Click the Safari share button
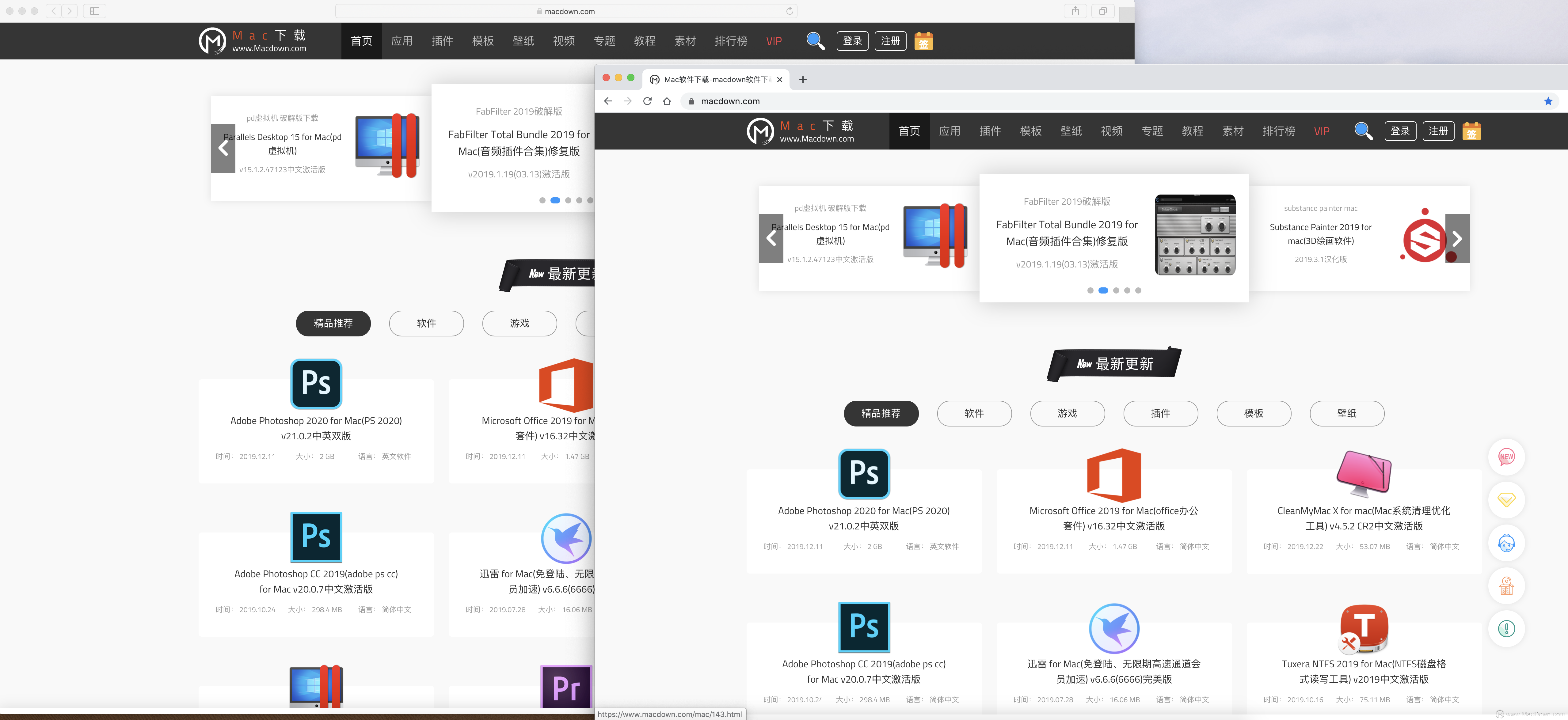 [1075, 11]
